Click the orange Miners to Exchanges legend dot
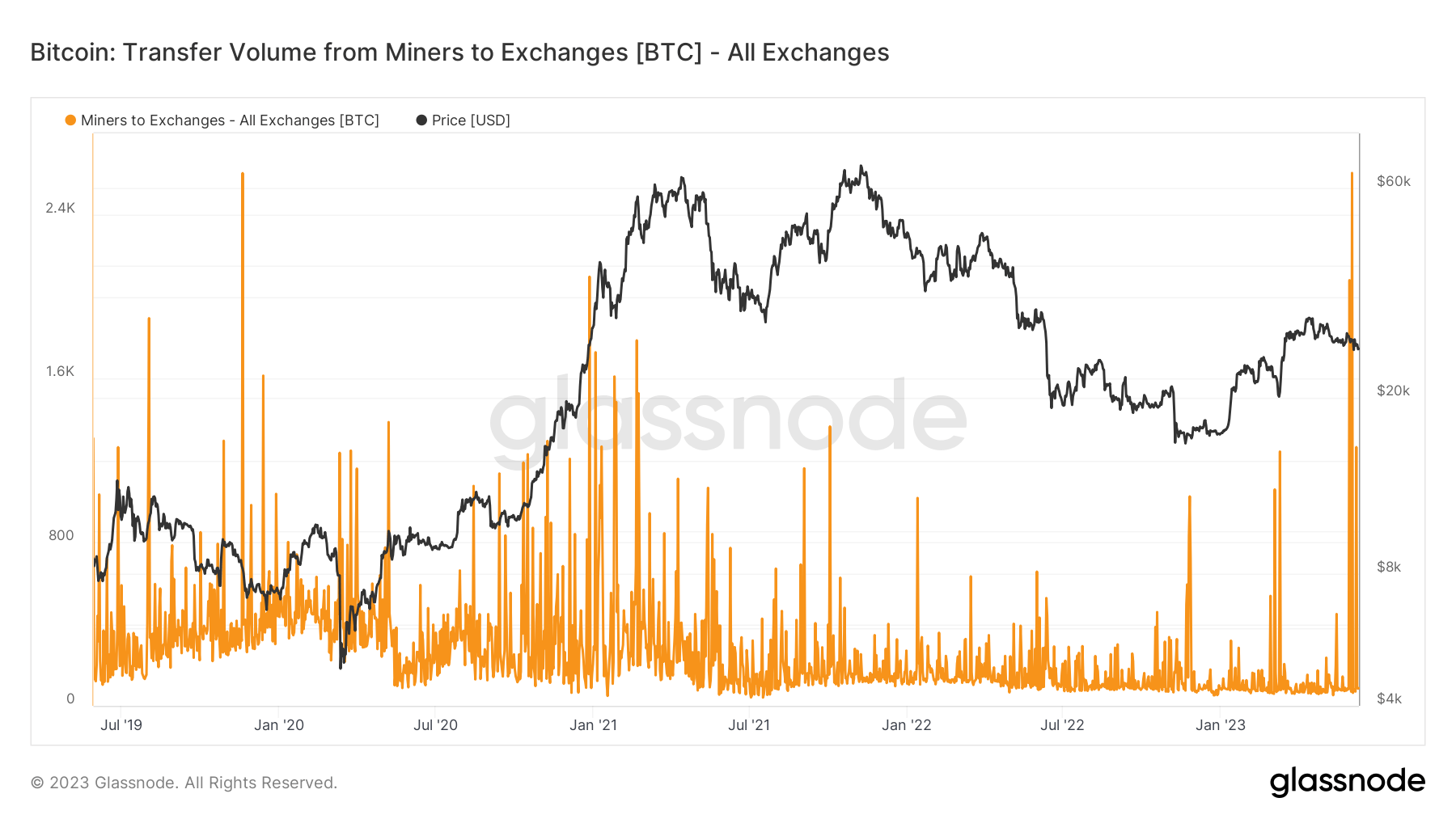The height and width of the screenshot is (819, 1456). [70, 120]
